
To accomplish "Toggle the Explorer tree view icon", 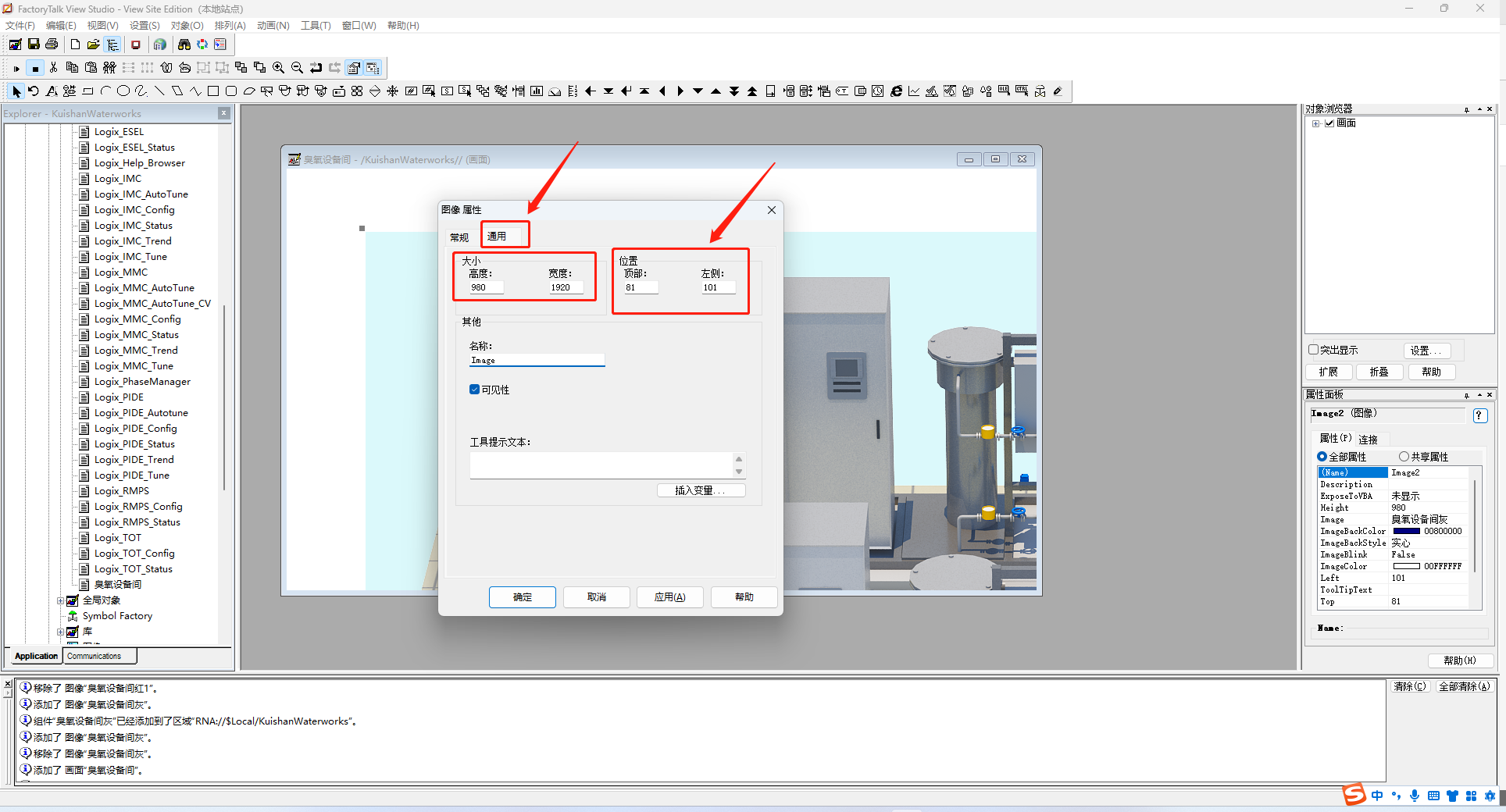I will pos(112,45).
